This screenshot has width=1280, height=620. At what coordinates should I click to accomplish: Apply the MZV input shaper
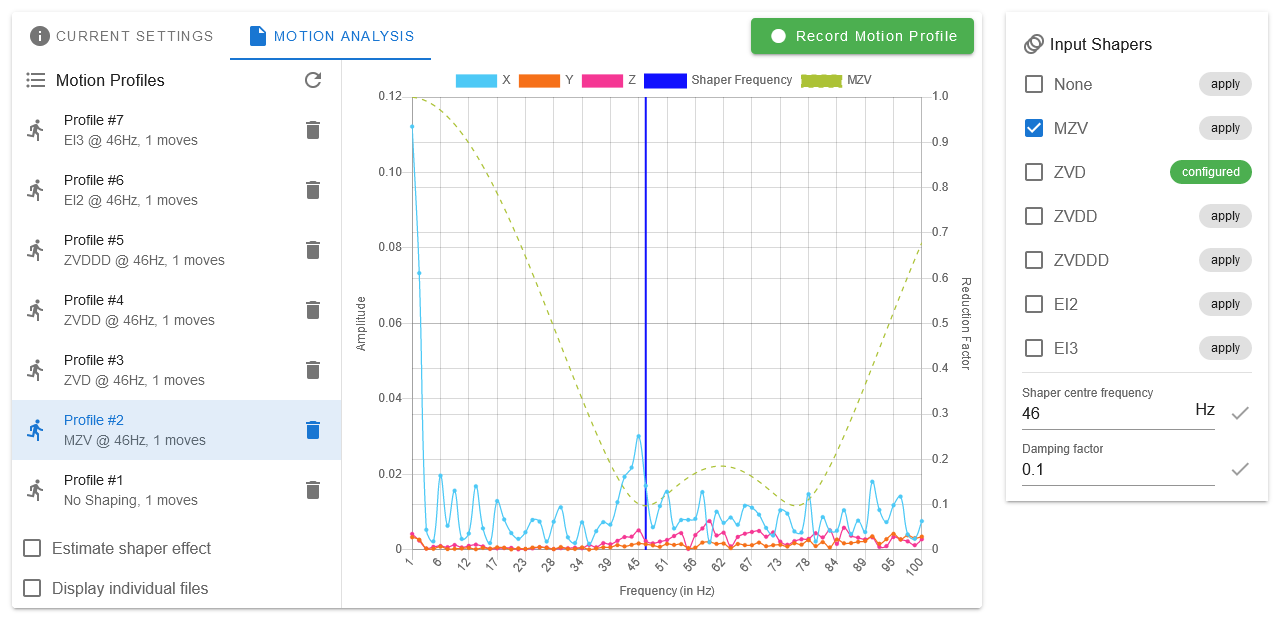[1225, 128]
